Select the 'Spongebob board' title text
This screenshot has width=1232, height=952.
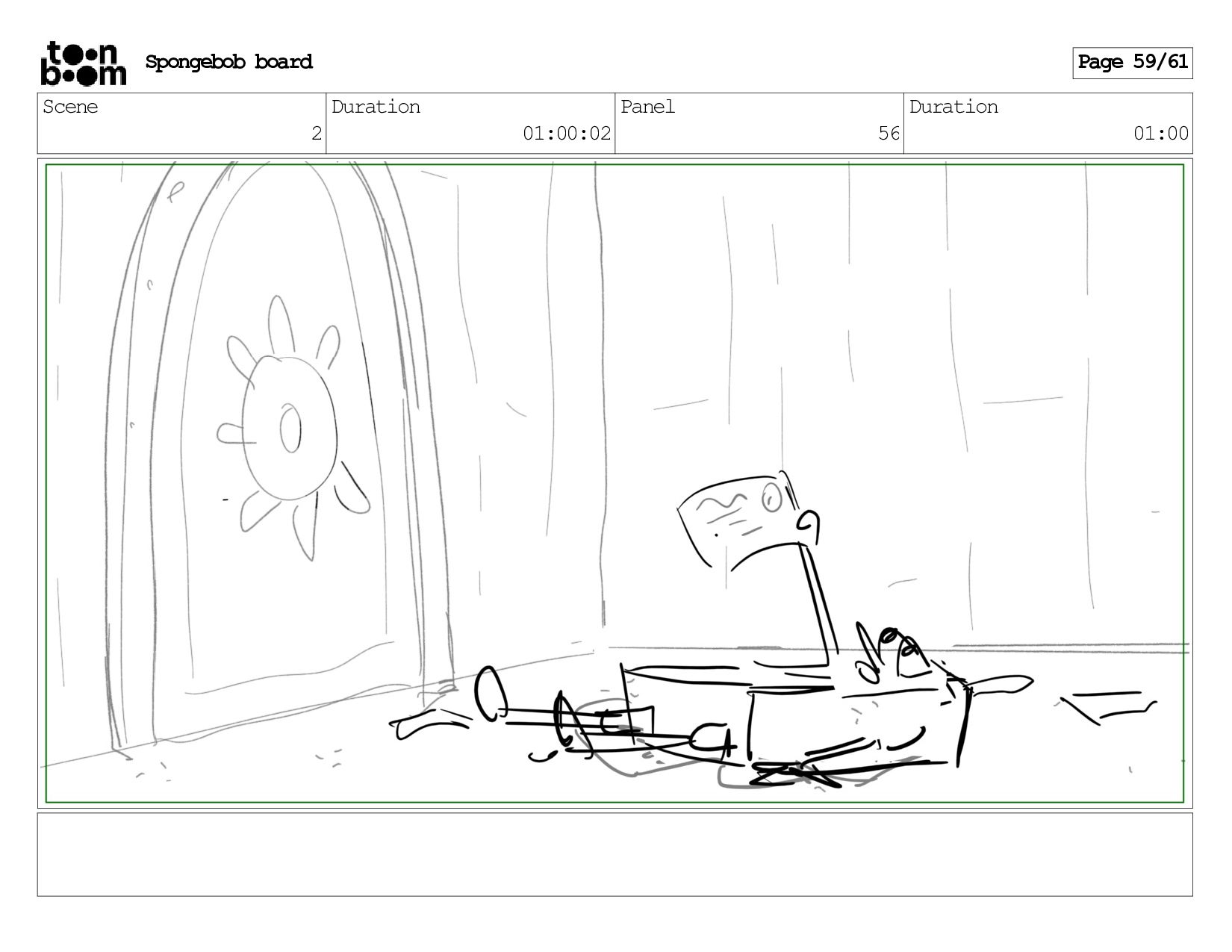pos(228,62)
